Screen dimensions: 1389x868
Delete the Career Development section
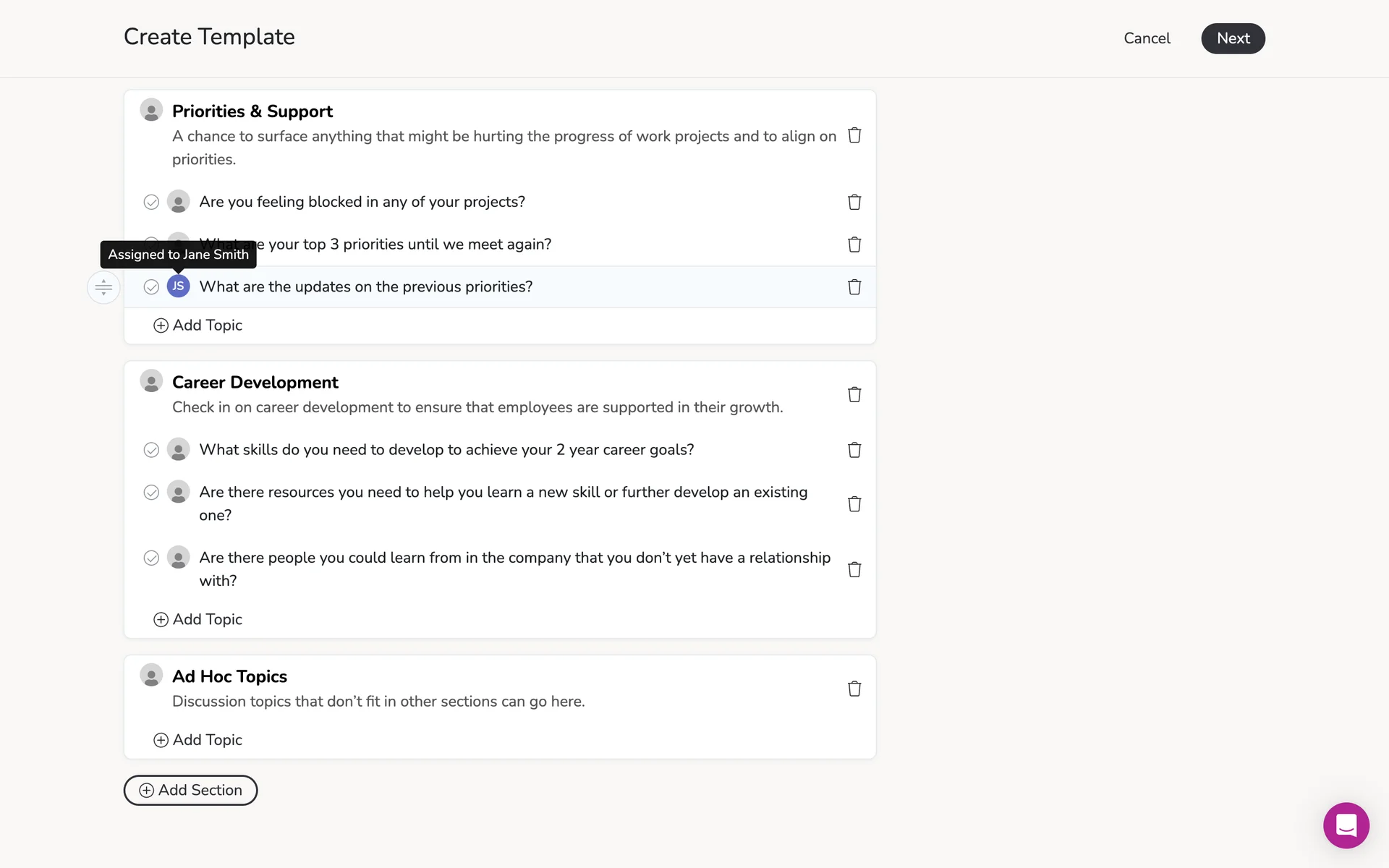click(854, 394)
